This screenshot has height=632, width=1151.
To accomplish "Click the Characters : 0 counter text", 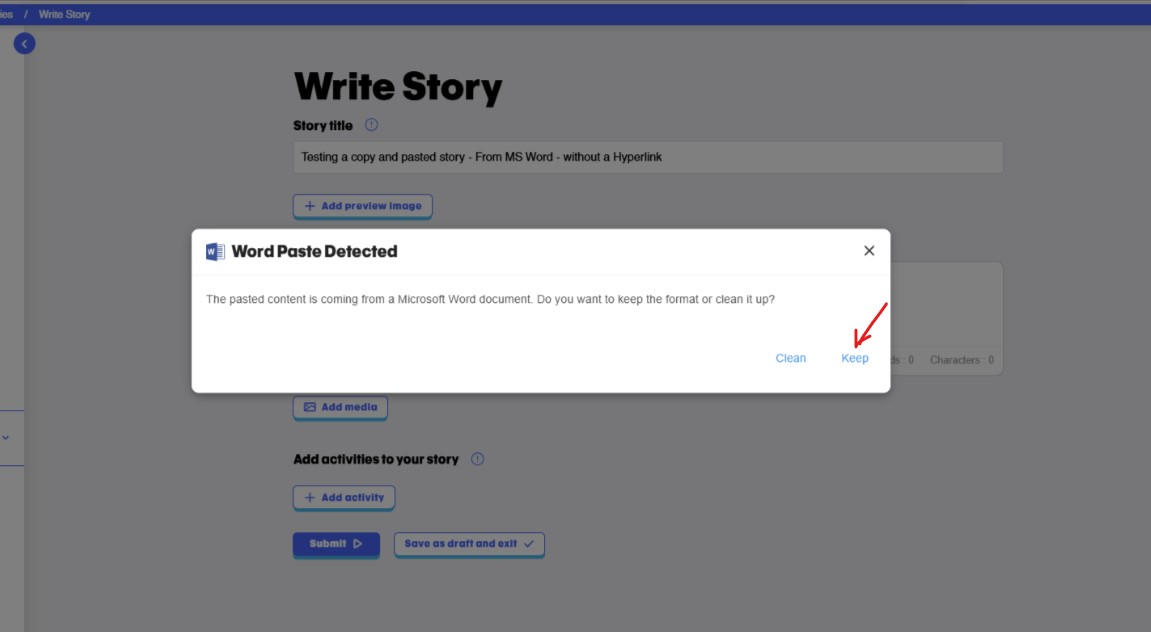I will [x=962, y=360].
